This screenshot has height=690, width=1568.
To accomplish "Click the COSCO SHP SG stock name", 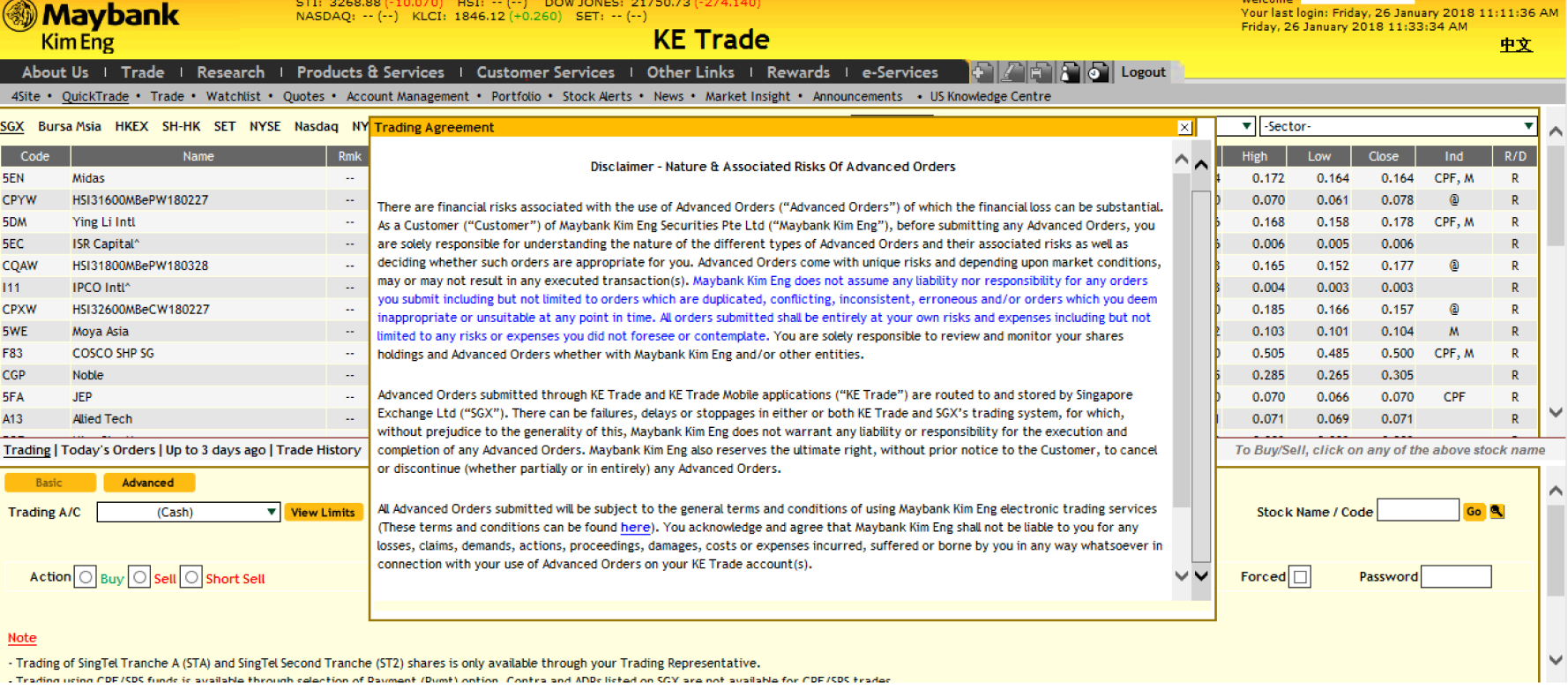I will point(113,354).
